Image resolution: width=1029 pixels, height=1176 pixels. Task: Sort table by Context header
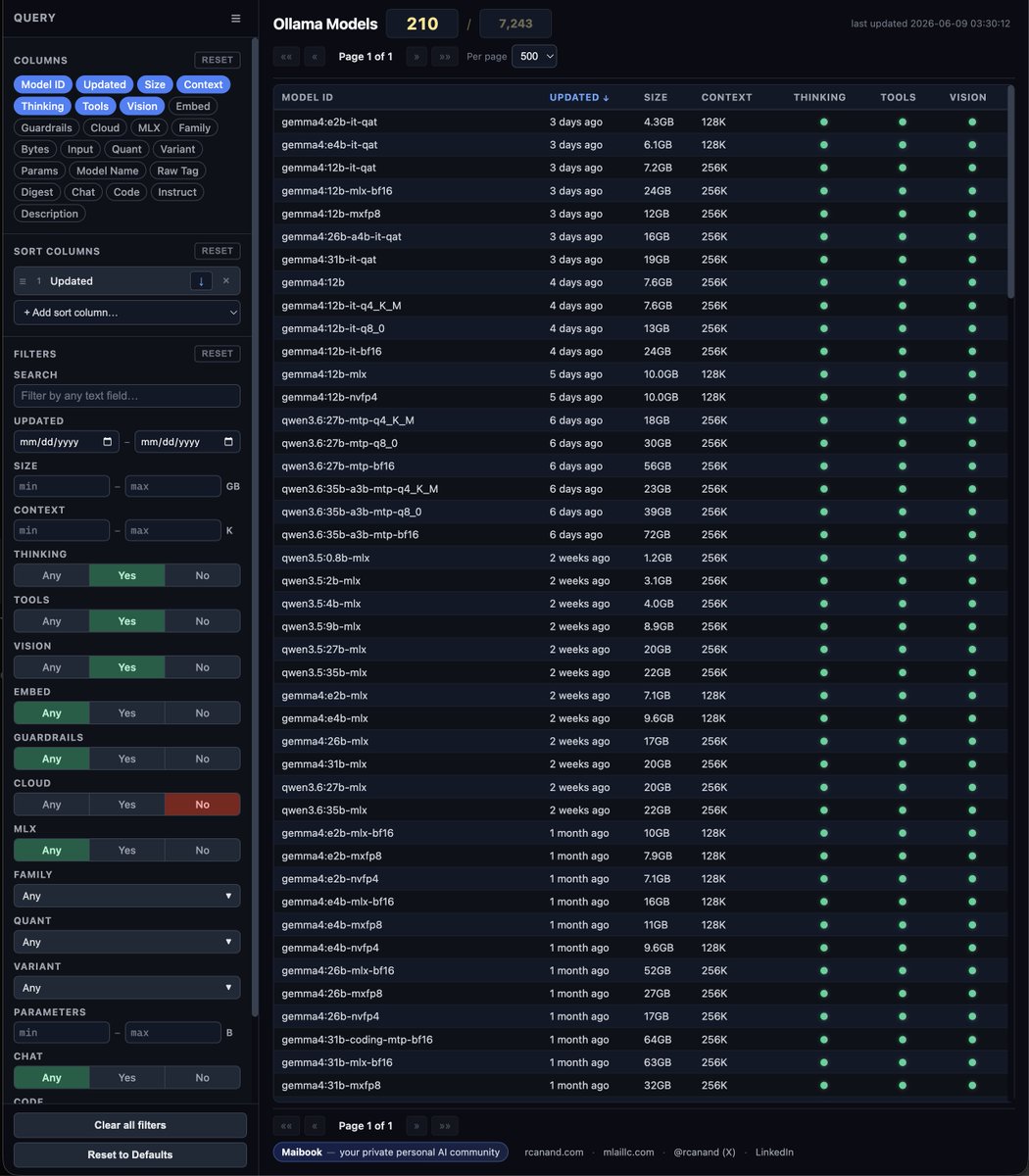(727, 97)
